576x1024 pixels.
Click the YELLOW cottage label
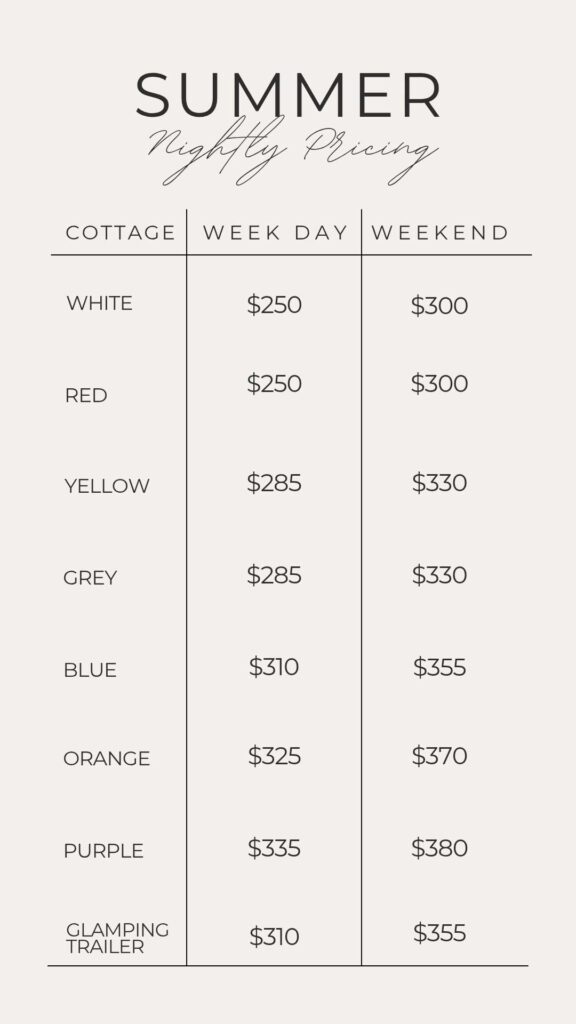coord(107,486)
